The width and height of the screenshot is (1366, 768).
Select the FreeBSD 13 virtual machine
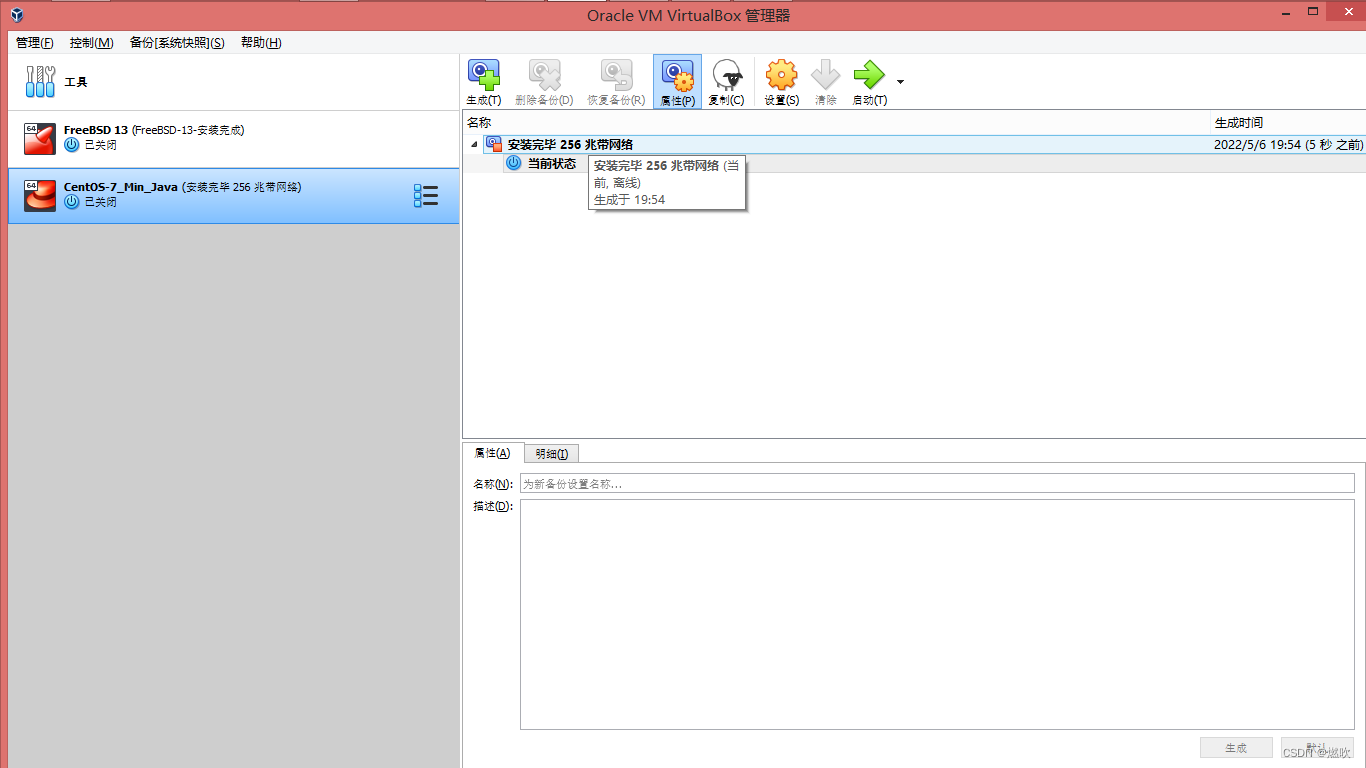[x=234, y=139]
